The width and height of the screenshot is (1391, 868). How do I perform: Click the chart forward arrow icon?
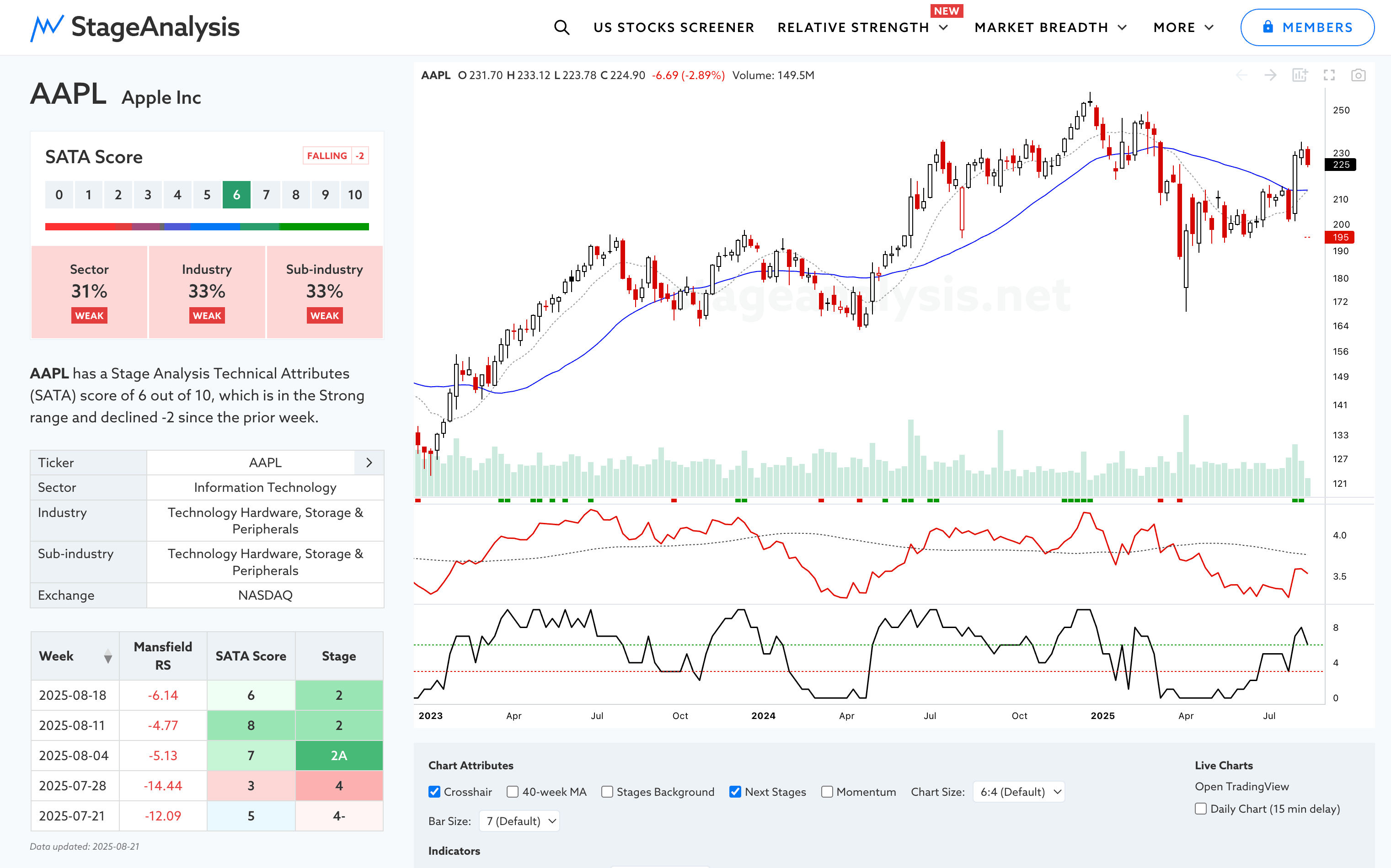click(x=1270, y=75)
